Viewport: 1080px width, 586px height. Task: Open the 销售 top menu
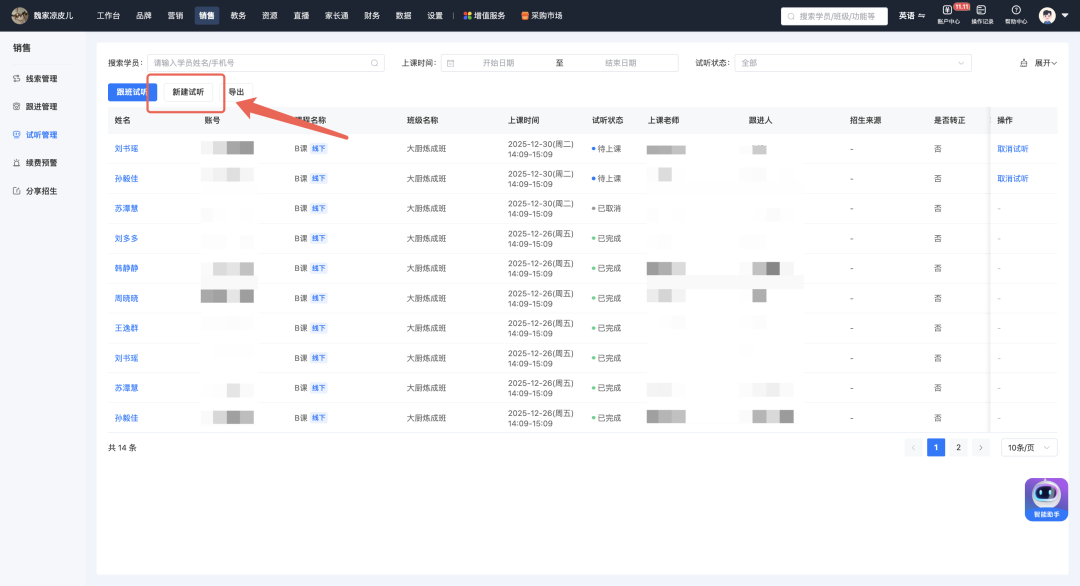(x=207, y=15)
